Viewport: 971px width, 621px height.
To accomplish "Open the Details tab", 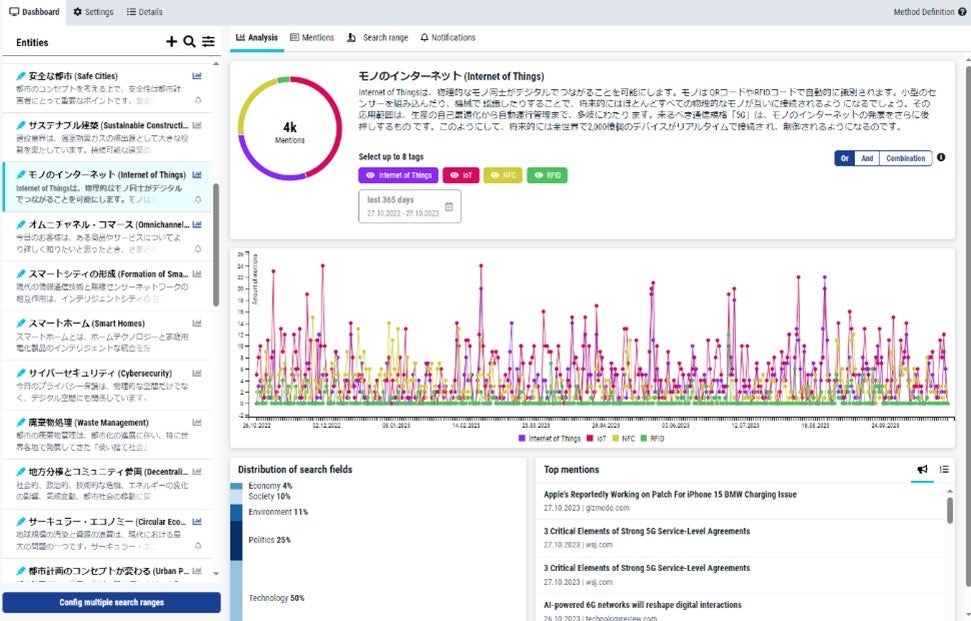I will (x=145, y=12).
